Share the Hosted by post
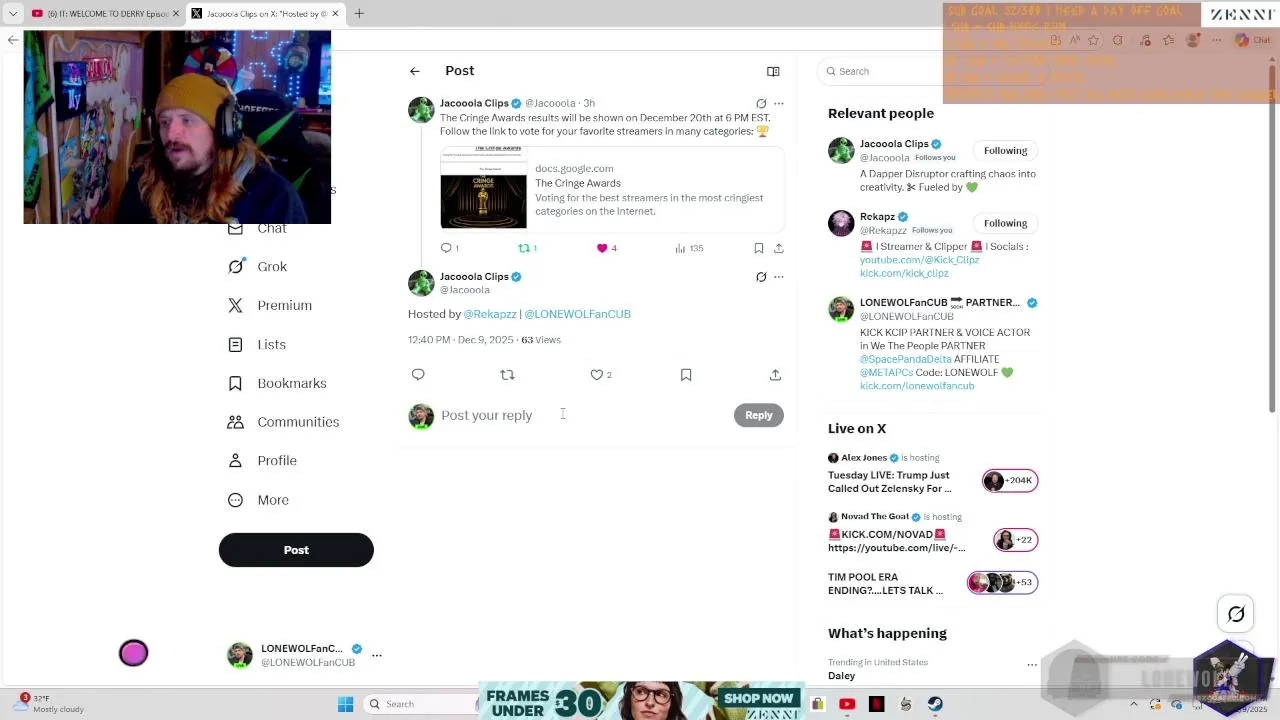This screenshot has height=720, width=1280. pos(775,375)
